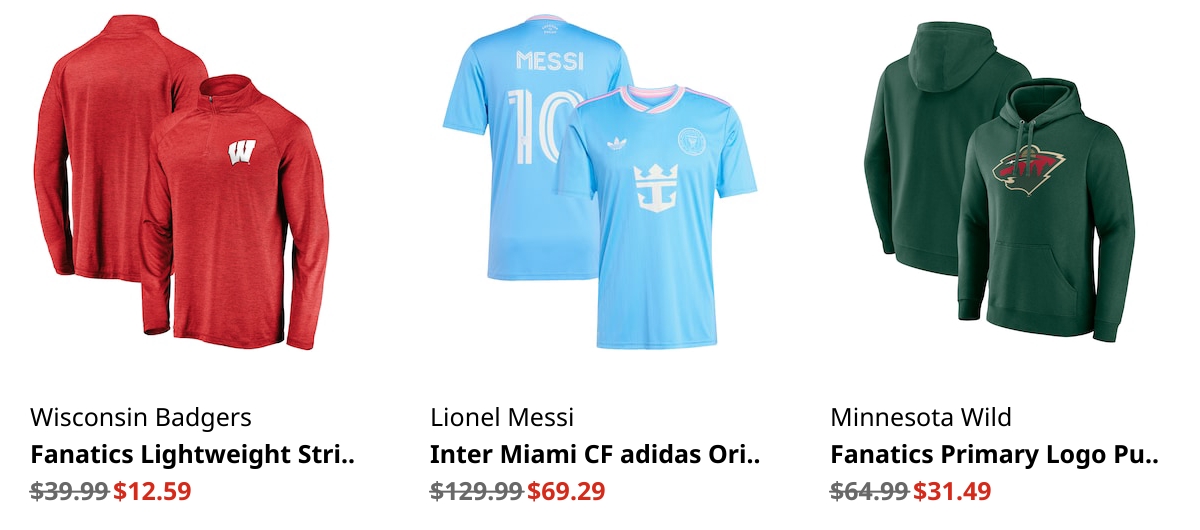Click the $69.29 sale price
Screen dimensions: 1200x530
pyautogui.click(x=566, y=492)
